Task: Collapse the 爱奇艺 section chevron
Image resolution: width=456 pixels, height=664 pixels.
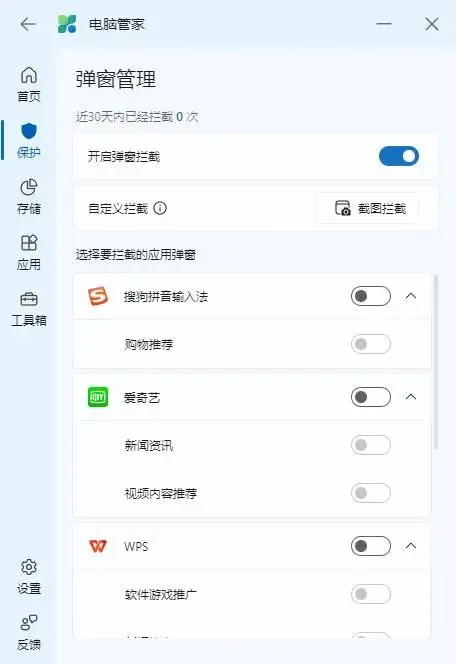Action: click(411, 397)
